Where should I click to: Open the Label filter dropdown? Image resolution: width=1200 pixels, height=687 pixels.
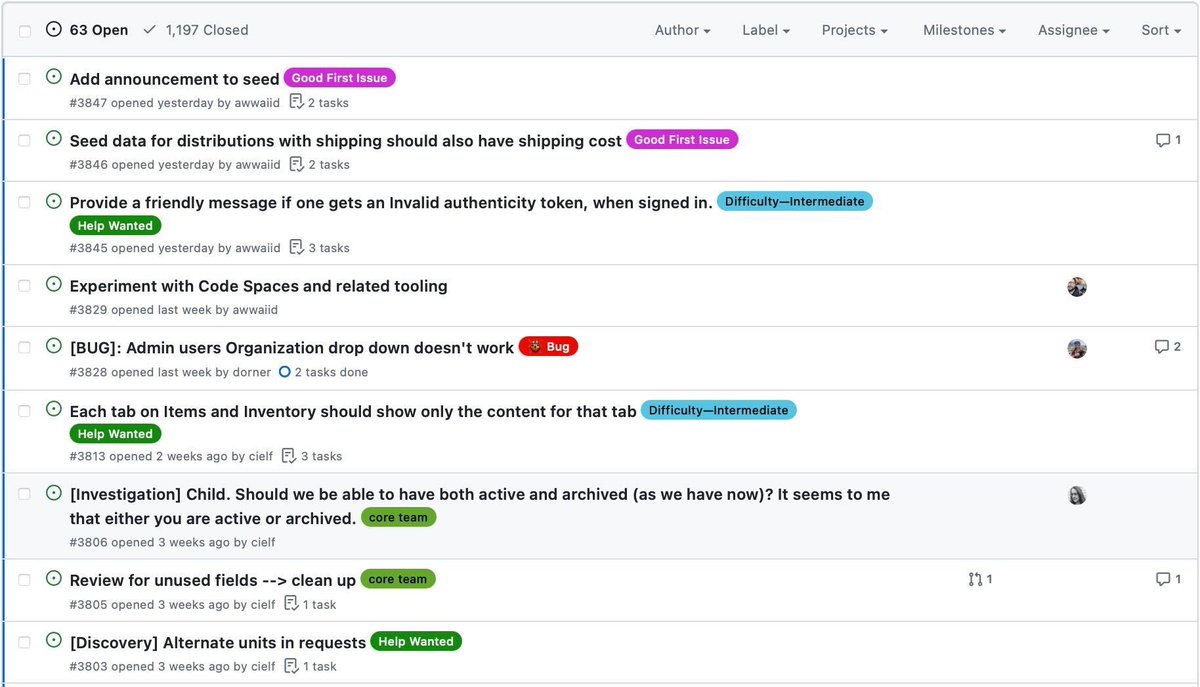(x=765, y=30)
